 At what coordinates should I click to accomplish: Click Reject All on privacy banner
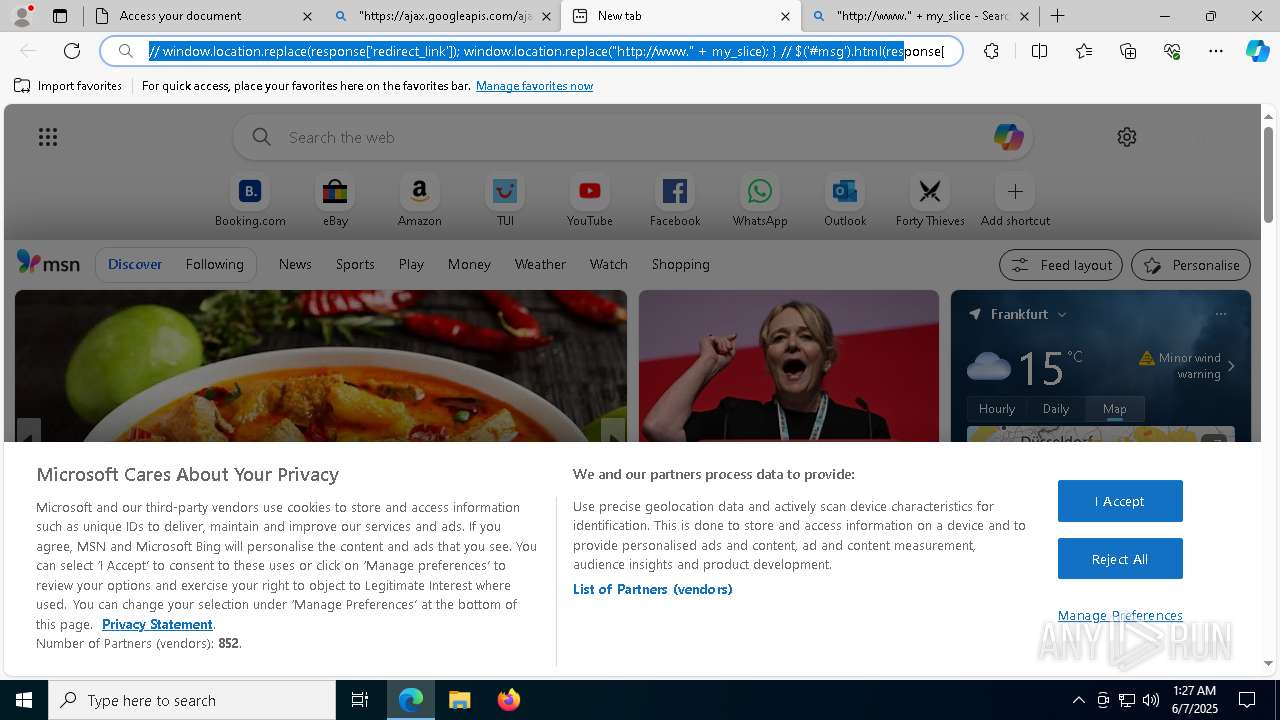coord(1120,559)
